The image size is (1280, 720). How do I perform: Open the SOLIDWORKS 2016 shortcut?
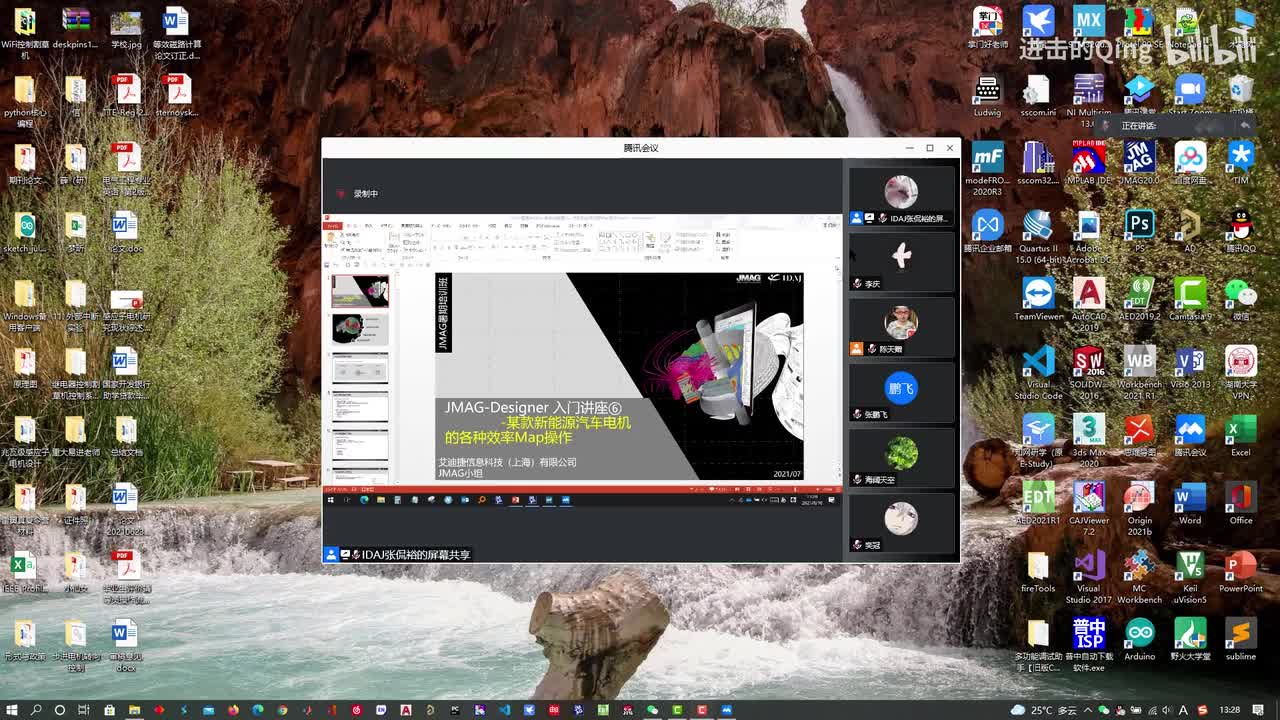coord(1088,372)
